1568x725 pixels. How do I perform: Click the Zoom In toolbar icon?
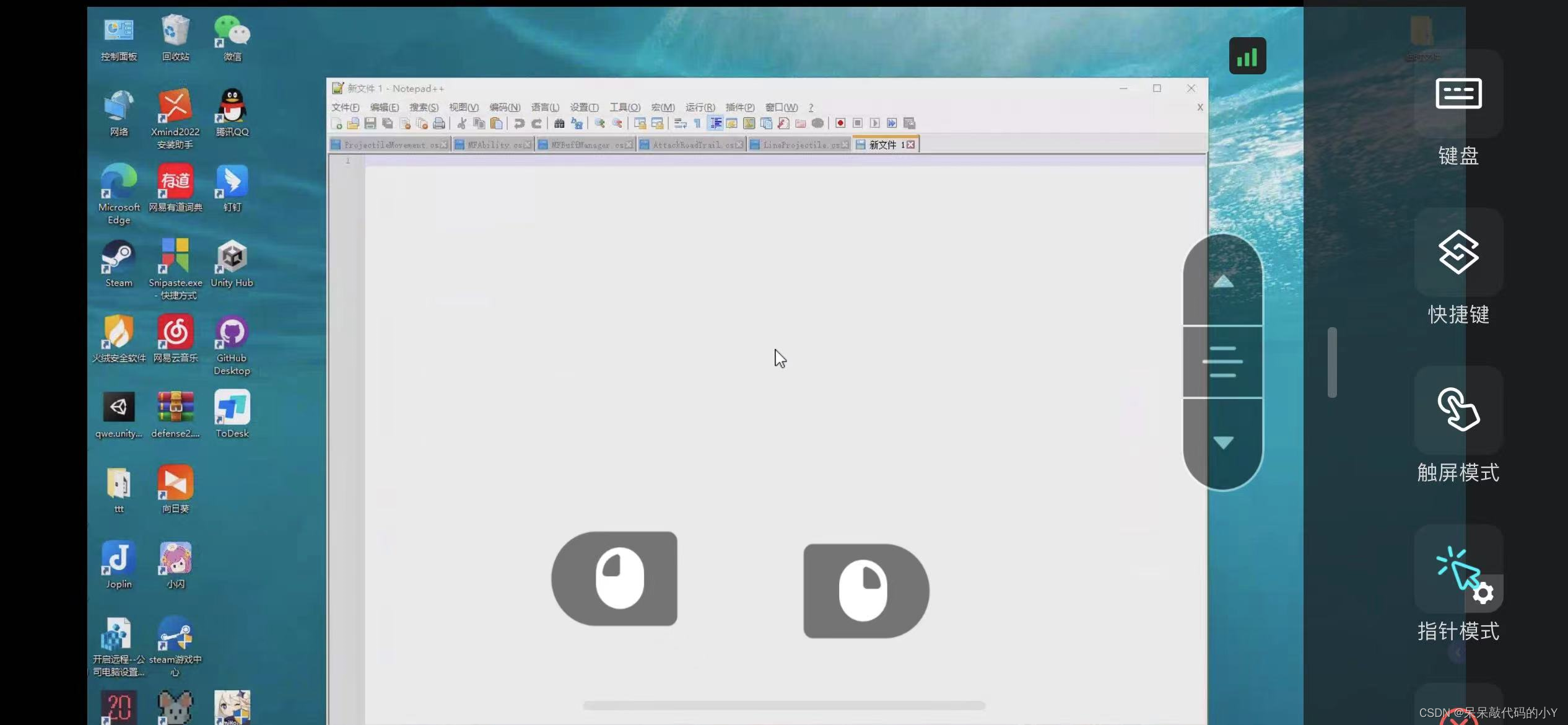coord(599,123)
